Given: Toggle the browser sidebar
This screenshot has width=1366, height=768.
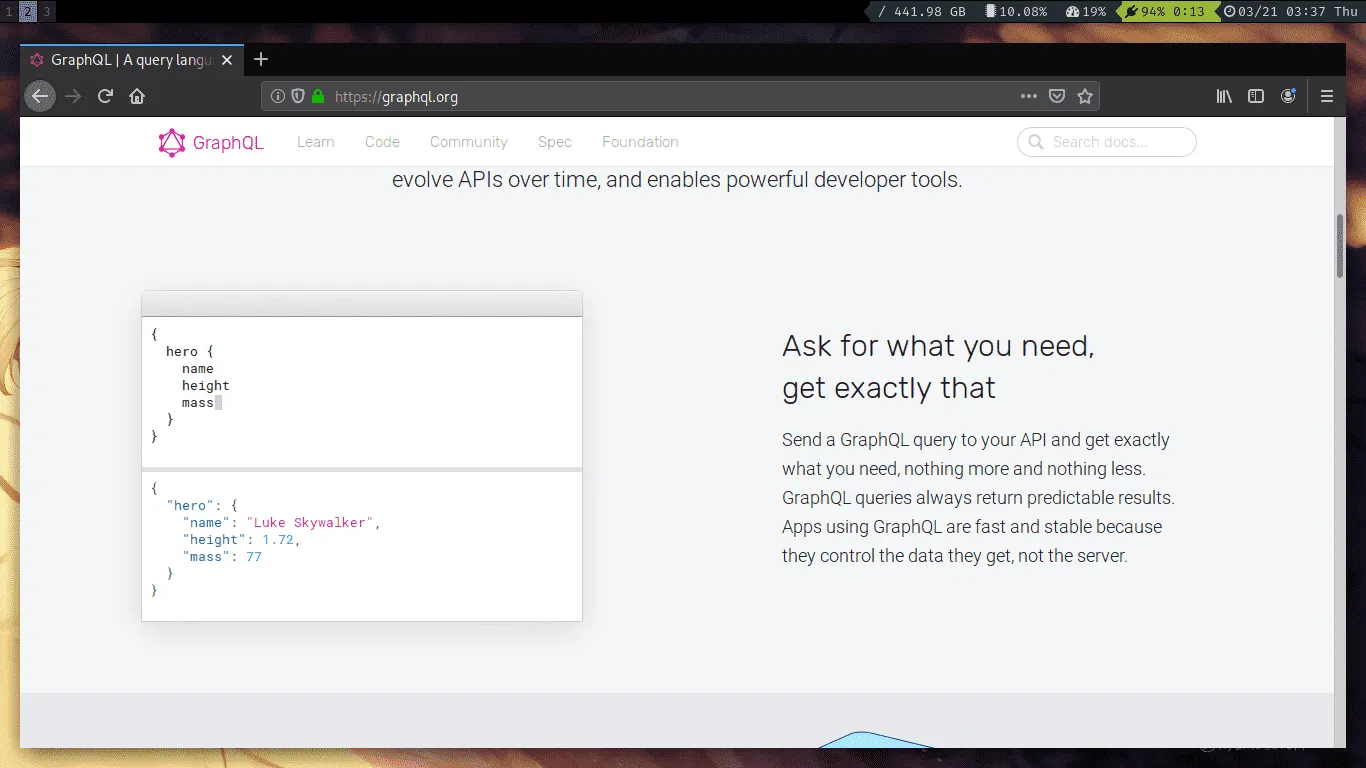Looking at the screenshot, I should tap(1256, 96).
